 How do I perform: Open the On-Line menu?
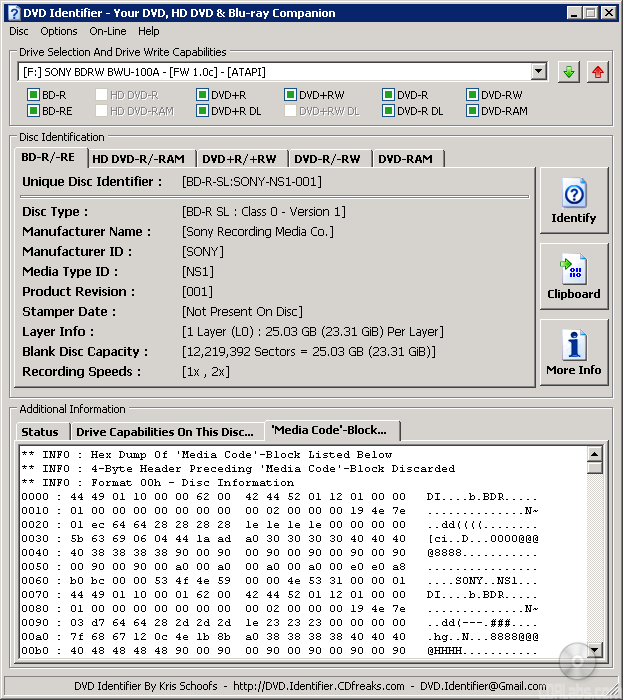coord(107,31)
